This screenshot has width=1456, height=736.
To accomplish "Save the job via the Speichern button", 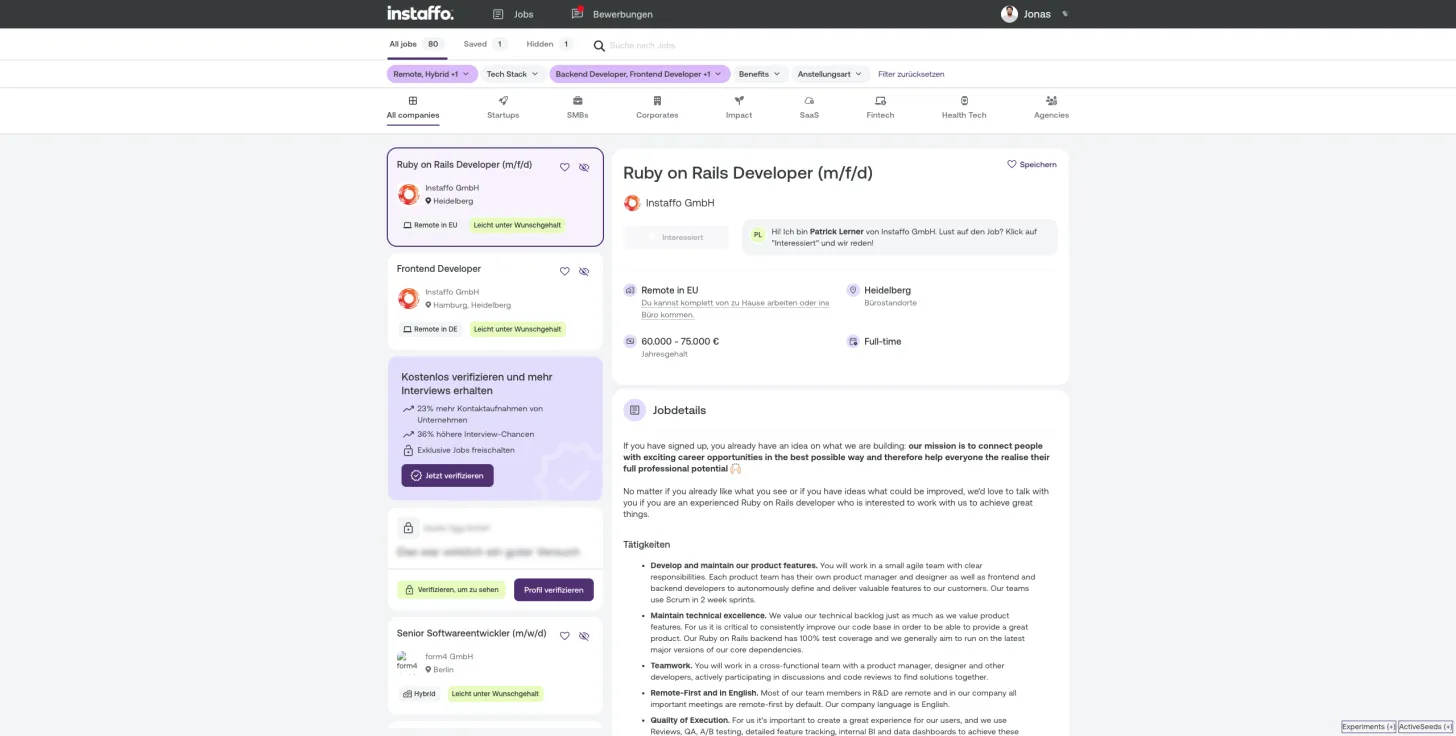I will point(1031,164).
